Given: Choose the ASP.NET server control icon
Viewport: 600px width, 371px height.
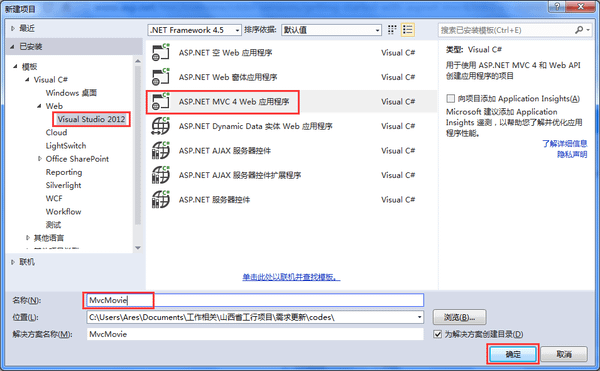Looking at the screenshot, I should point(161,200).
